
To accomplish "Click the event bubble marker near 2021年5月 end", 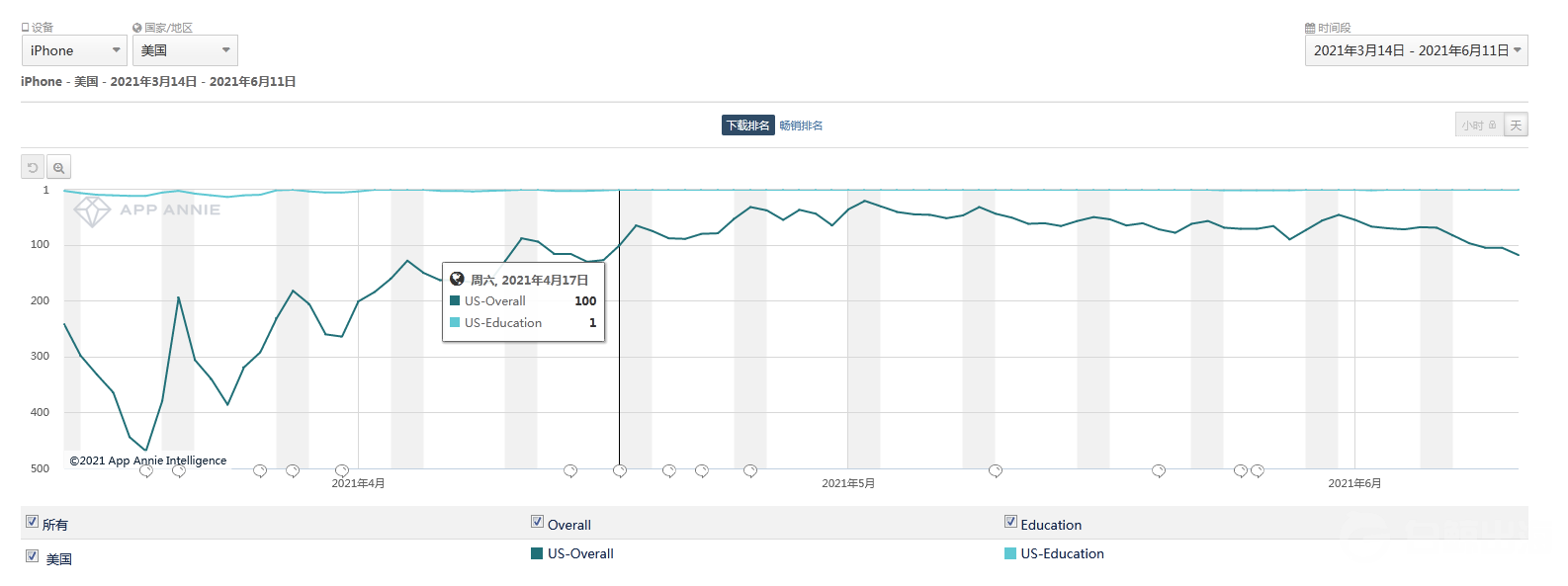I will (1241, 470).
